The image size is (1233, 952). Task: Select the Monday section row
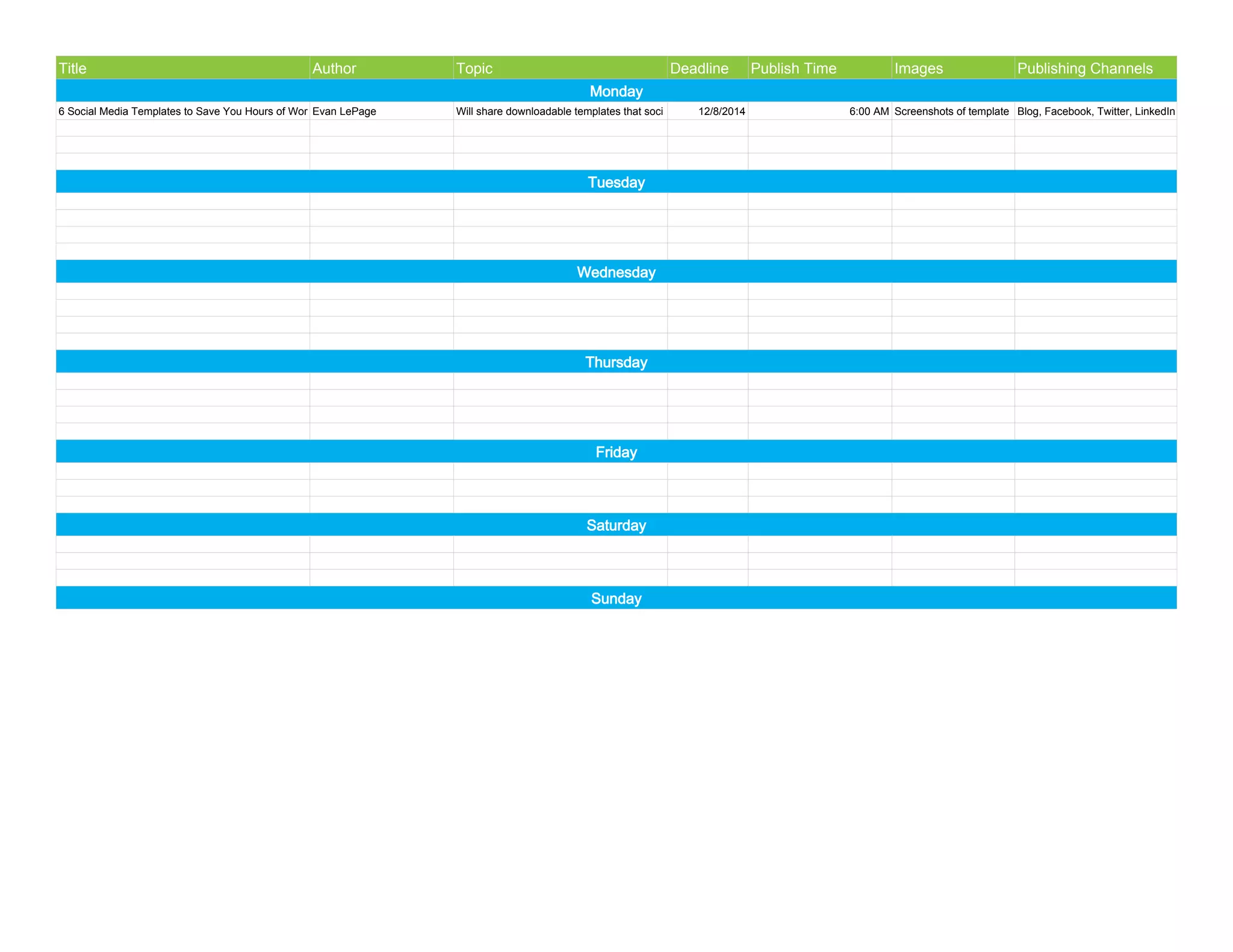coord(616,91)
